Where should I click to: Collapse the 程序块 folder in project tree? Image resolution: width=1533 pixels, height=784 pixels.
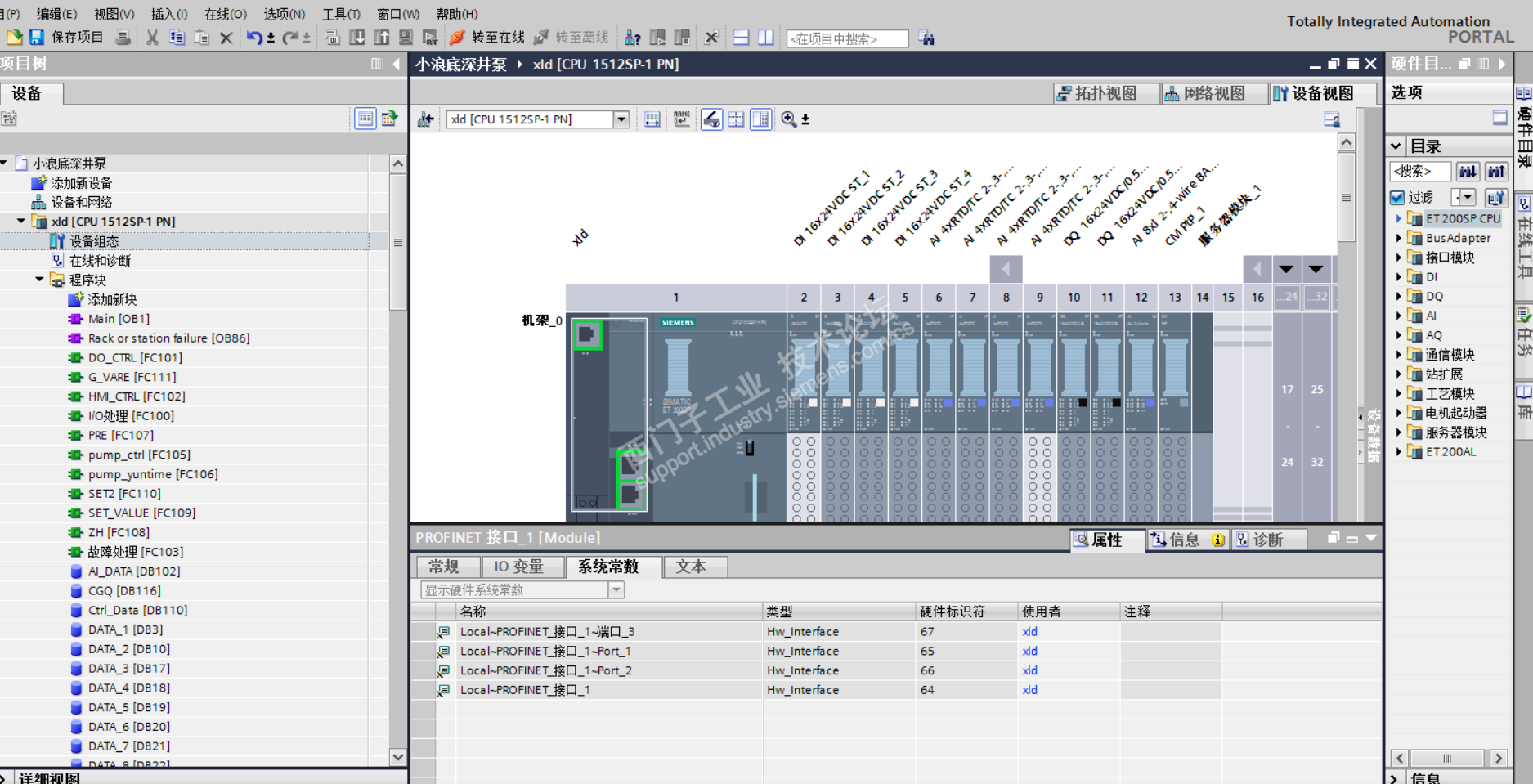pyautogui.click(x=39, y=280)
